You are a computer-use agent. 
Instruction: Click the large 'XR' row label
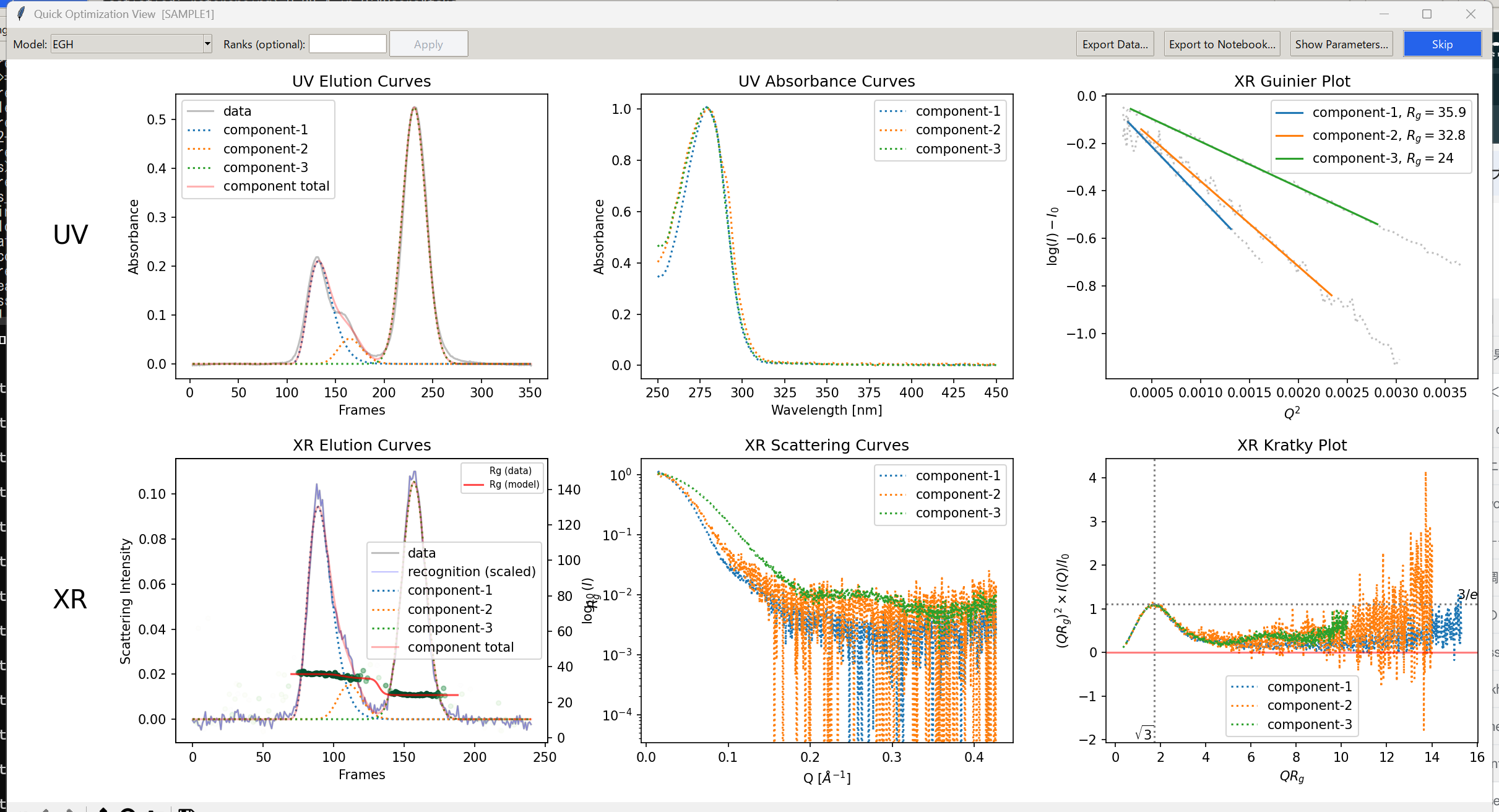tap(70, 599)
